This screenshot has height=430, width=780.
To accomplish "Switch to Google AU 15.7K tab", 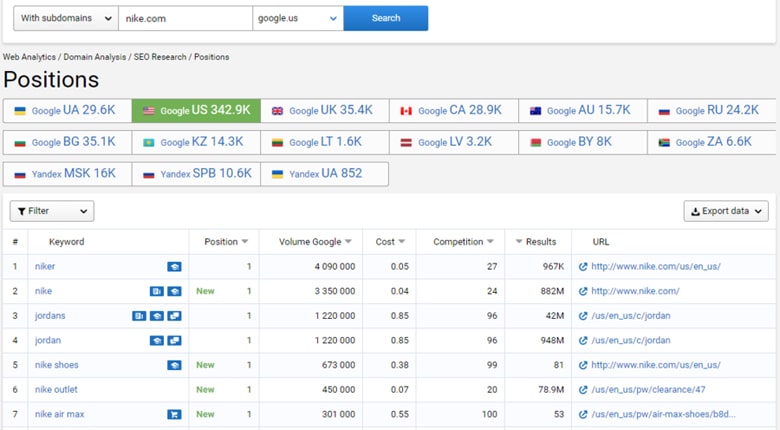I will 583,110.
